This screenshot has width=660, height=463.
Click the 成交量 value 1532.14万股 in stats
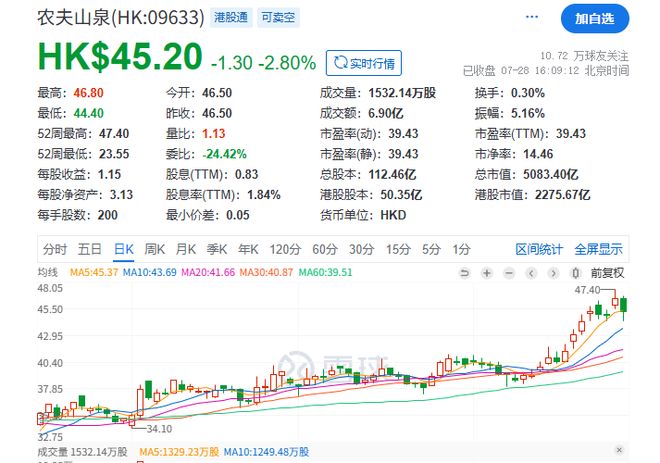tap(402, 93)
